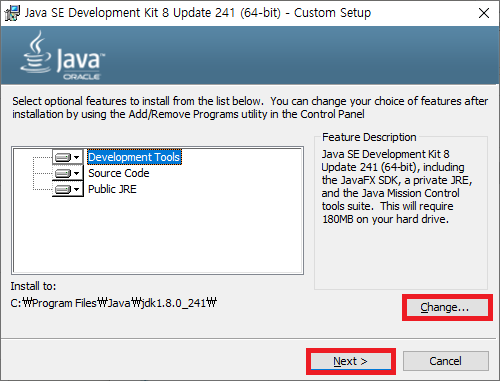The image size is (500, 381).
Task: Open the Public JRE feature drive dropdown
Action: 68,189
